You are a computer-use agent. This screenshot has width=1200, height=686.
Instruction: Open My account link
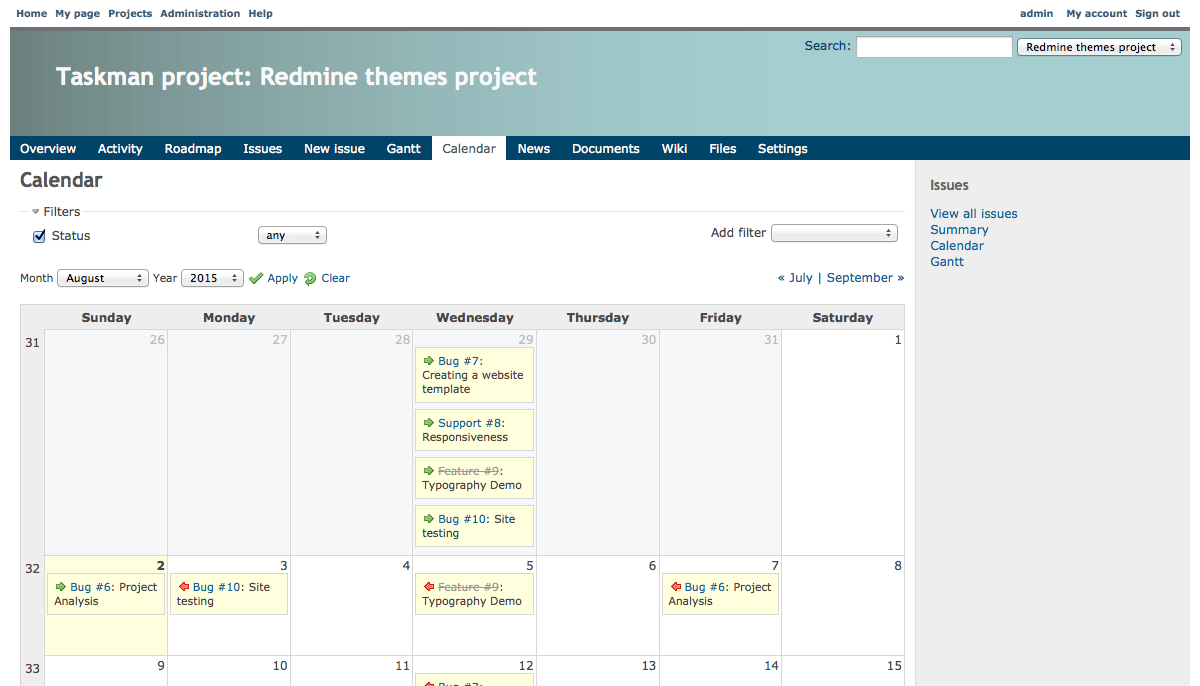point(1096,13)
